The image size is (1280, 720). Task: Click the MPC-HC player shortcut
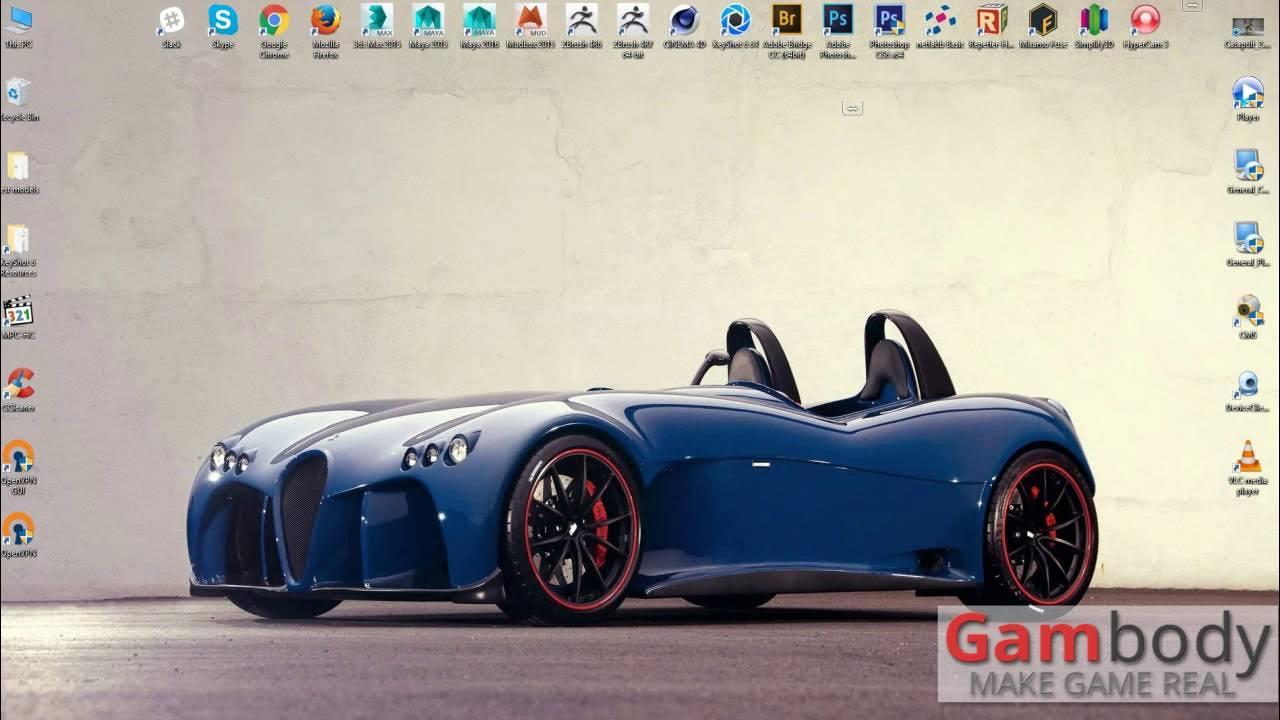click(18, 312)
